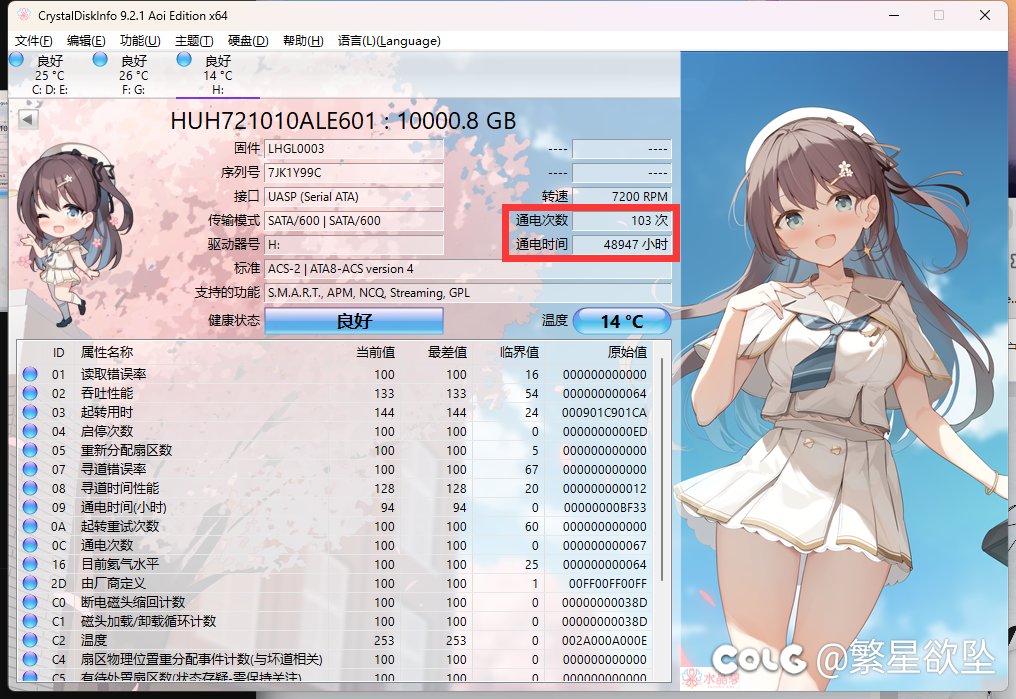The width and height of the screenshot is (1016, 699).
Task: Click the status icon for 起转用时
Action: coord(30,412)
